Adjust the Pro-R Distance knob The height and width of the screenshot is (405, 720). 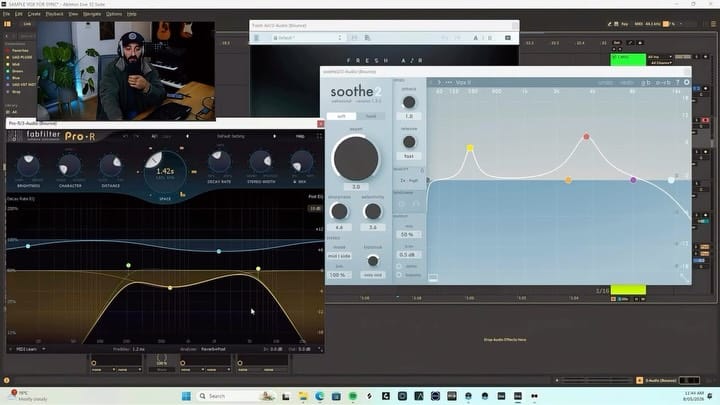111,166
